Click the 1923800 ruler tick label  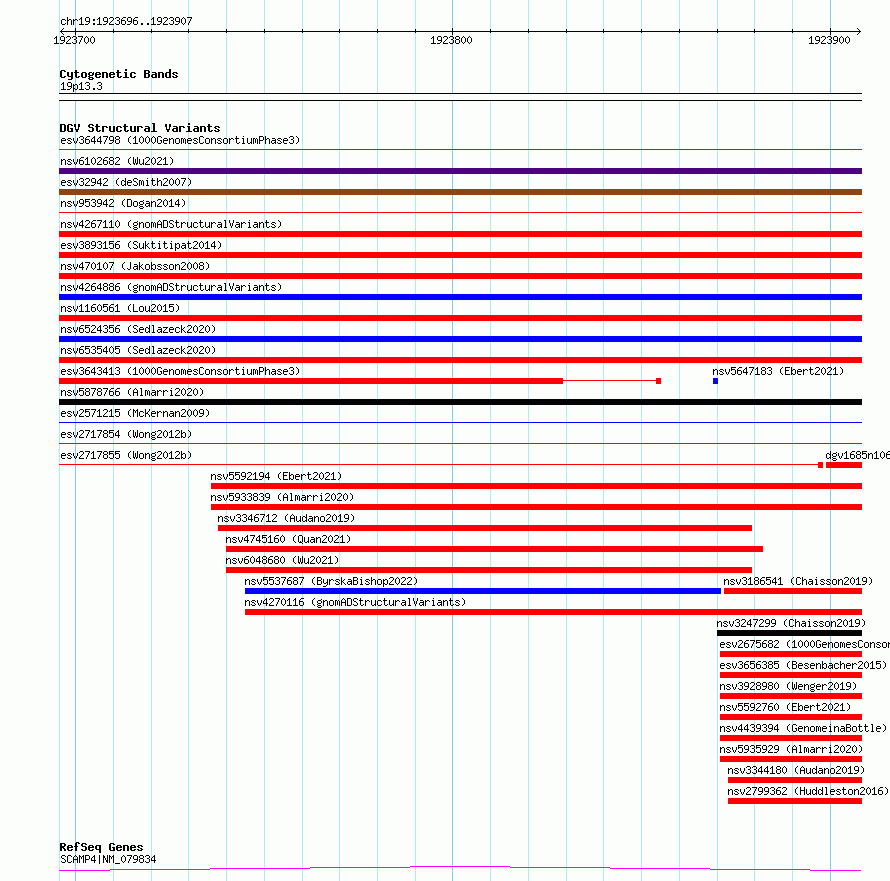pos(451,40)
